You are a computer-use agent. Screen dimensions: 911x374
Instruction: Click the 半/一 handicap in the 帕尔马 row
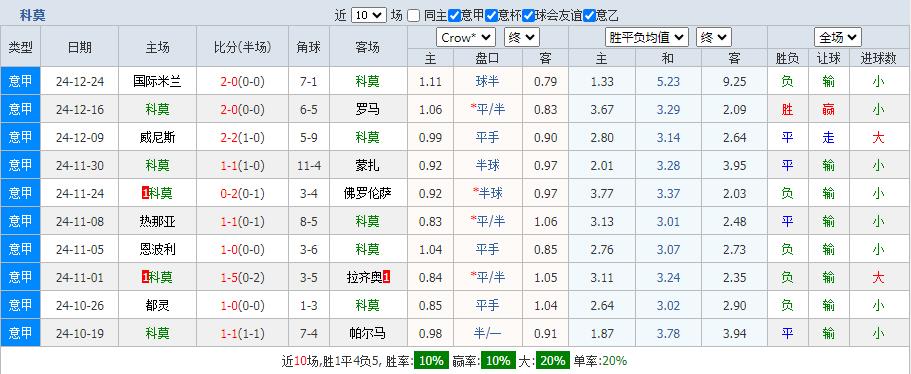coord(487,333)
